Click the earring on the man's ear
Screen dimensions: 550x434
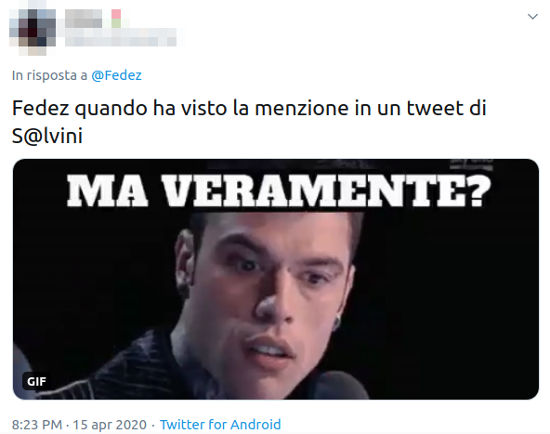337,323
